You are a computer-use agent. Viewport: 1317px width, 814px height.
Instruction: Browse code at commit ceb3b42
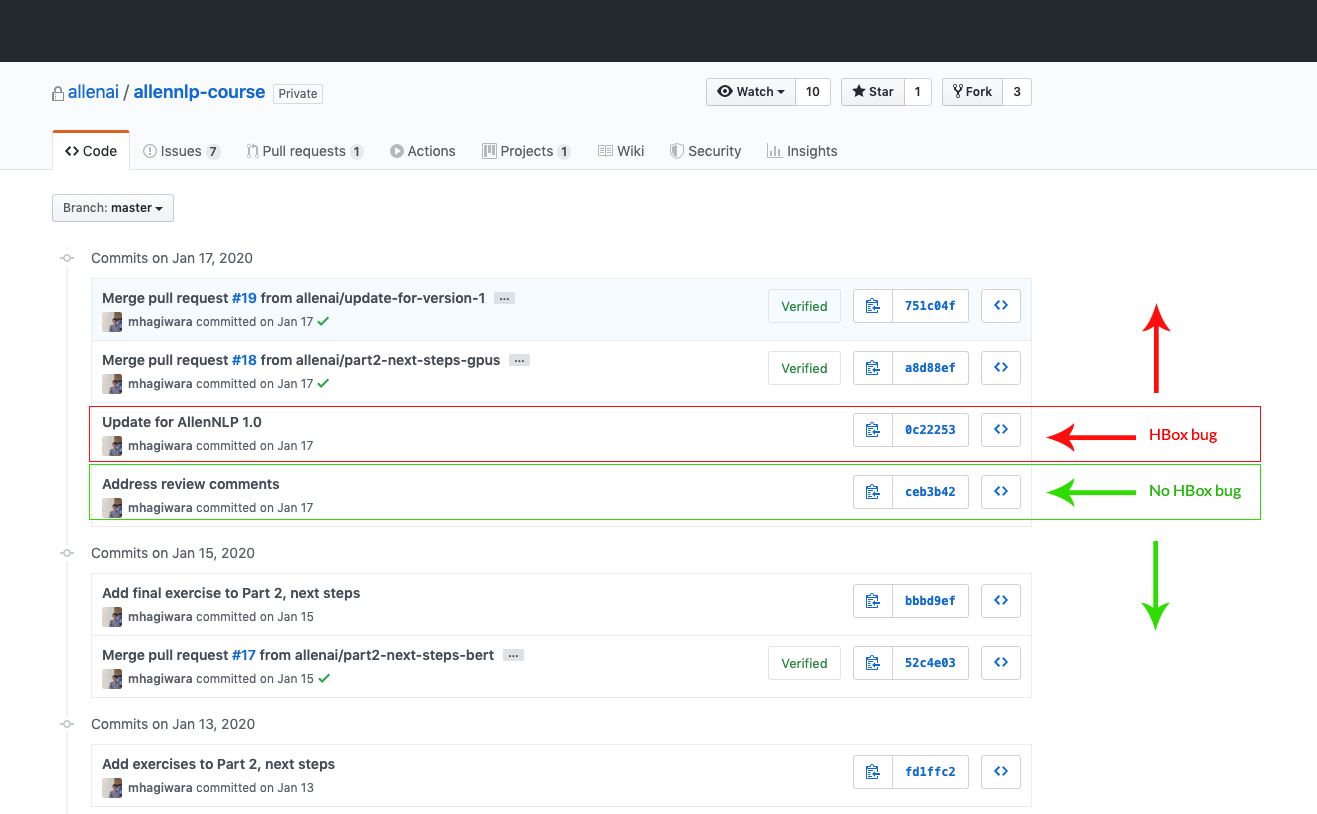click(x=1000, y=491)
